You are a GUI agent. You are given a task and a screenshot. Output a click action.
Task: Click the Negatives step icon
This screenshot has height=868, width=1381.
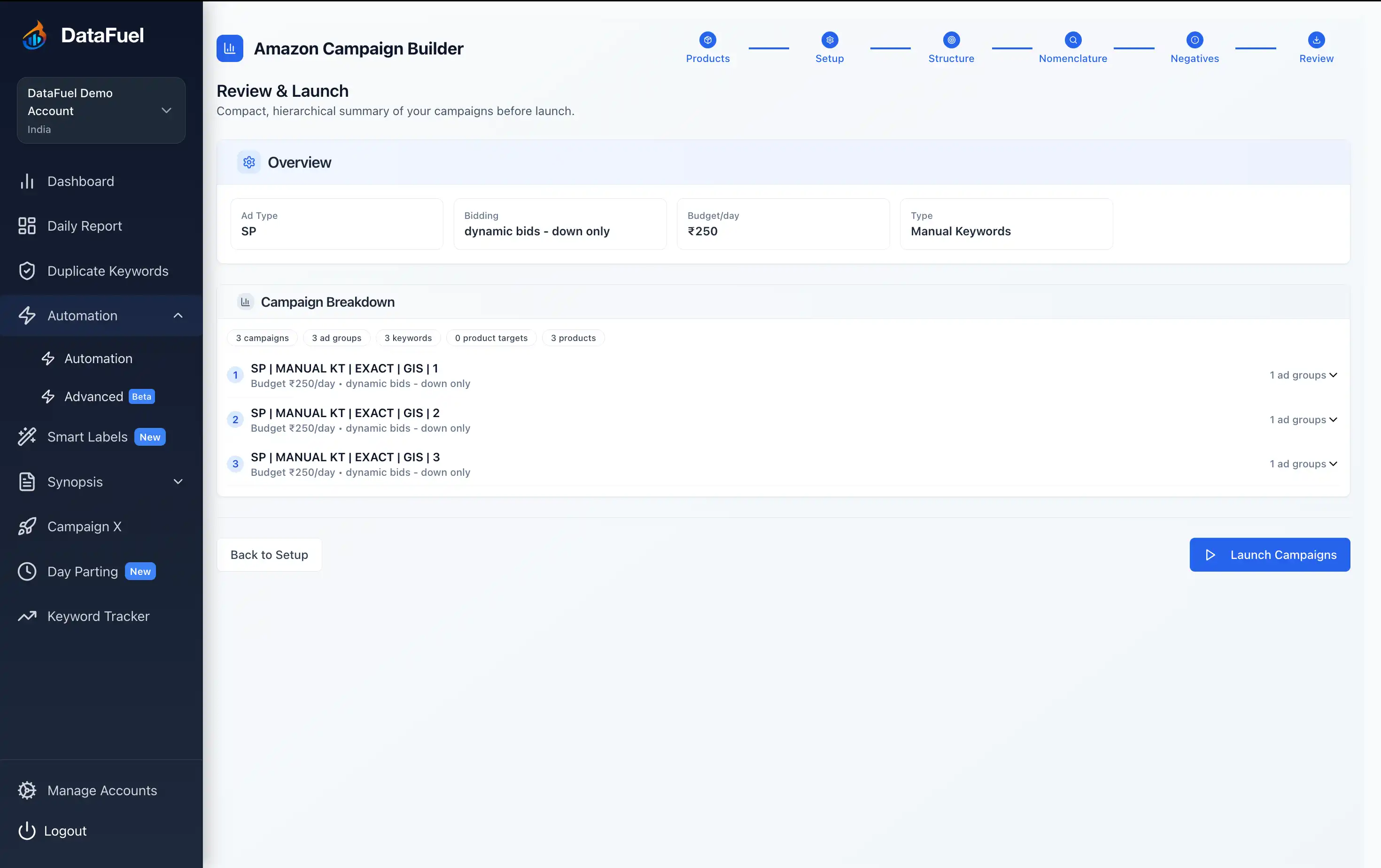1195,40
